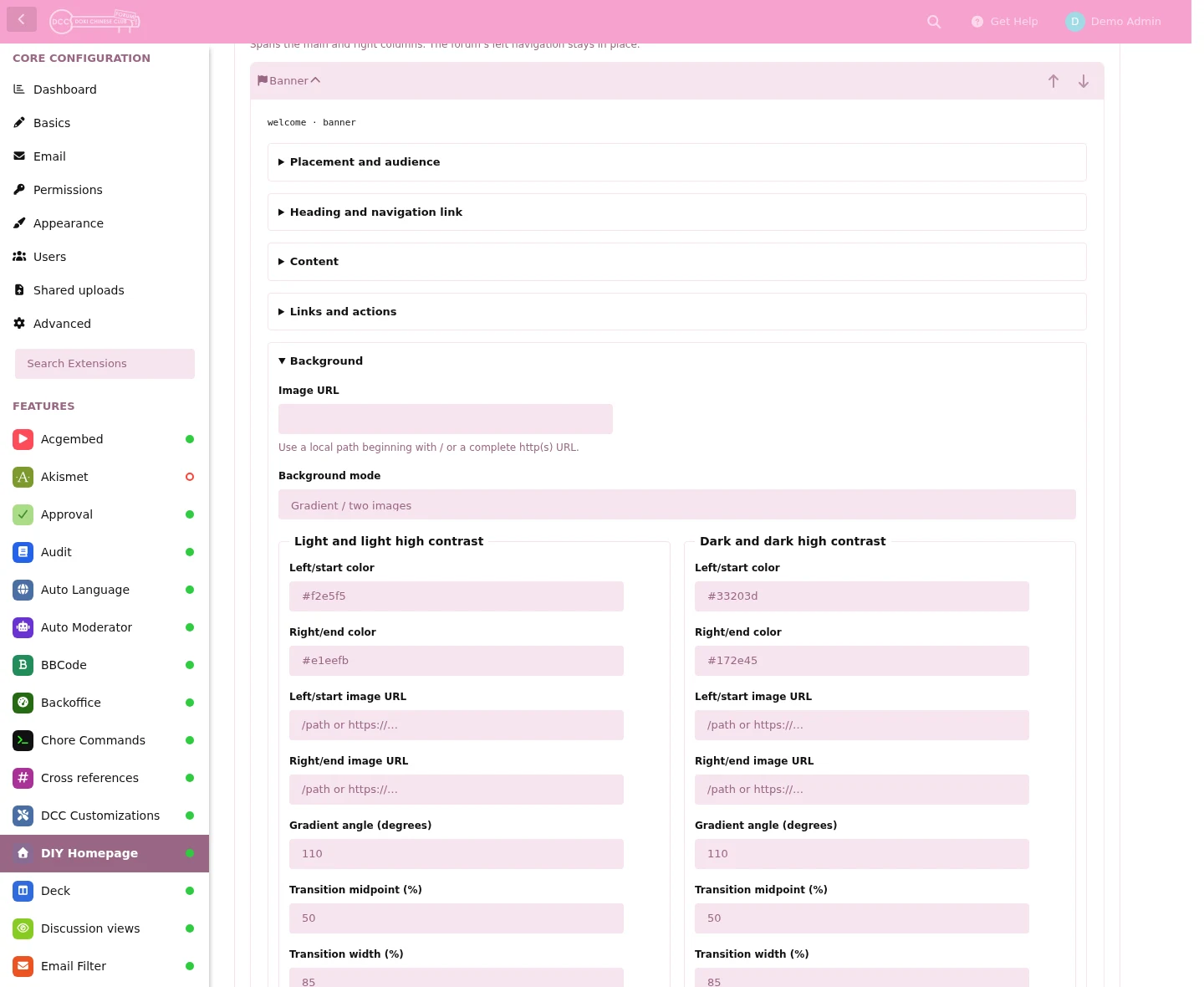Image resolution: width=1204 pixels, height=987 pixels.
Task: Expand Links and actions section
Action: 677,312
